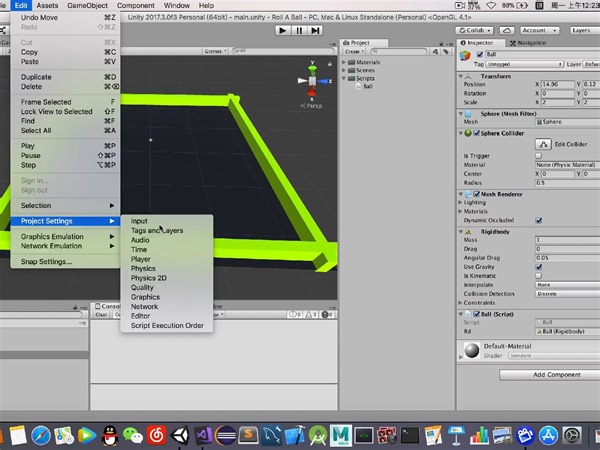Image resolution: width=600 pixels, height=450 pixels.
Task: Click the Play button in Unity toolbar
Action: point(282,31)
